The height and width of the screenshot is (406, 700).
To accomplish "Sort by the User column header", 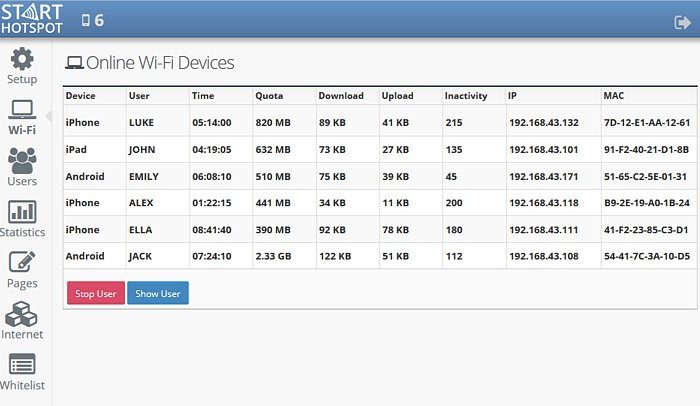I will tap(139, 96).
